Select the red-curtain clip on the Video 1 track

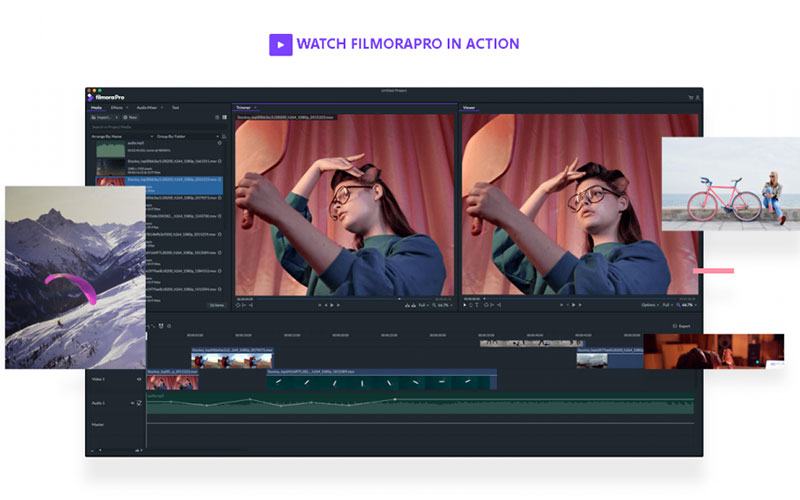[172, 380]
